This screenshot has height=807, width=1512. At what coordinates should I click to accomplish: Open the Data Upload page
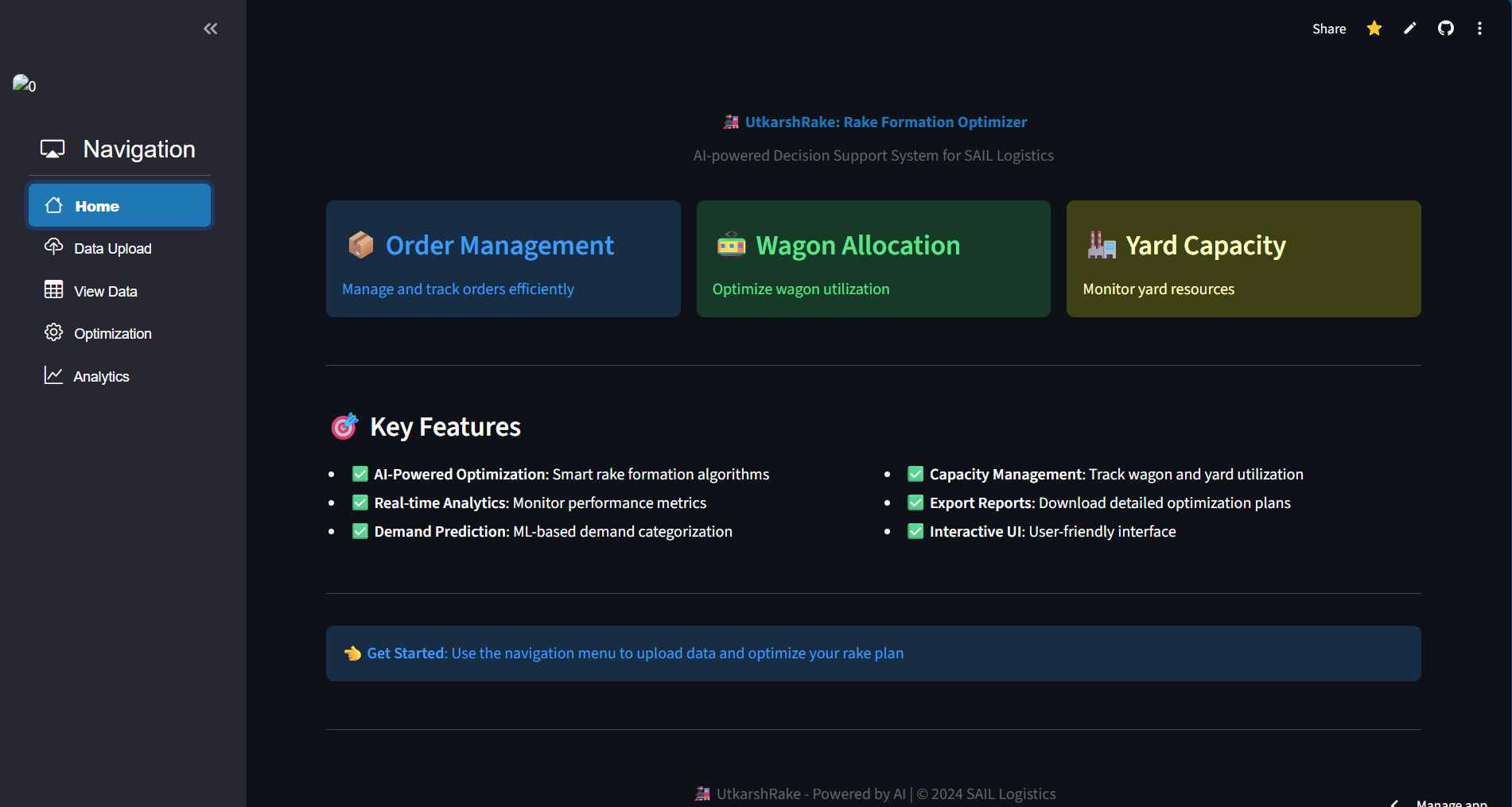(x=120, y=248)
